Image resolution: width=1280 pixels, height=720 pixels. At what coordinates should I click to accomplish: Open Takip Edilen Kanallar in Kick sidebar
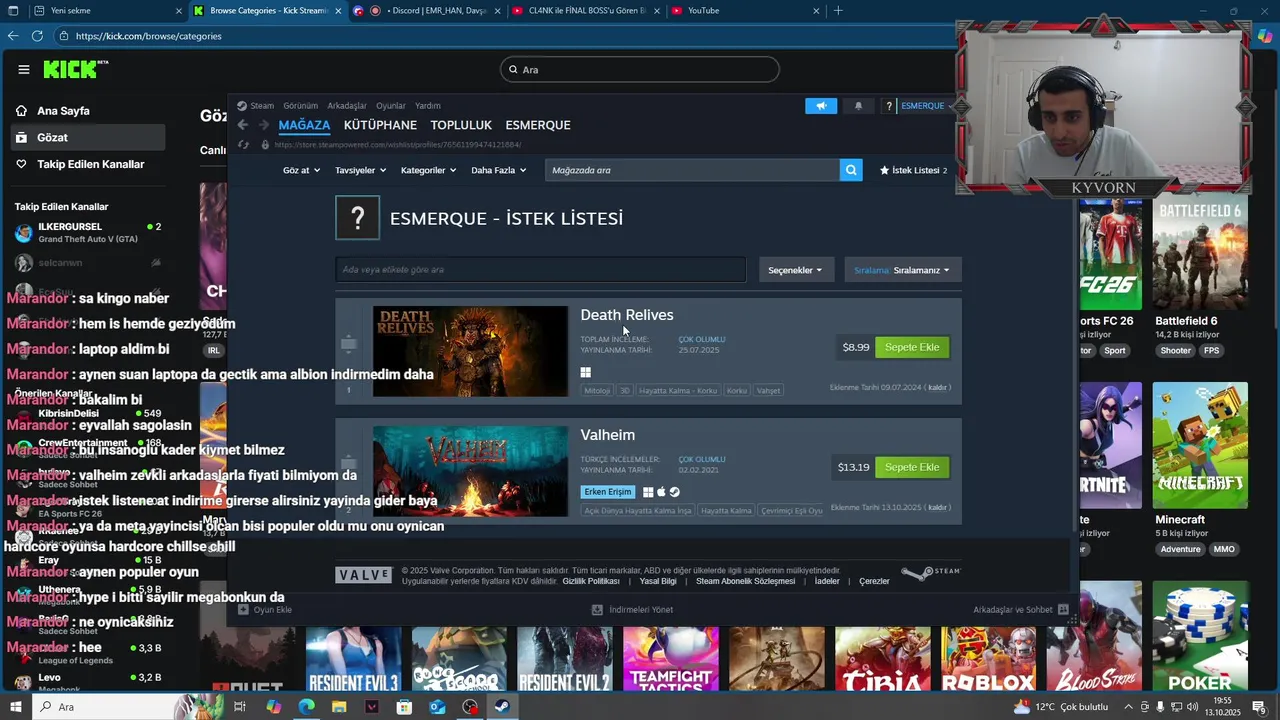pos(91,164)
